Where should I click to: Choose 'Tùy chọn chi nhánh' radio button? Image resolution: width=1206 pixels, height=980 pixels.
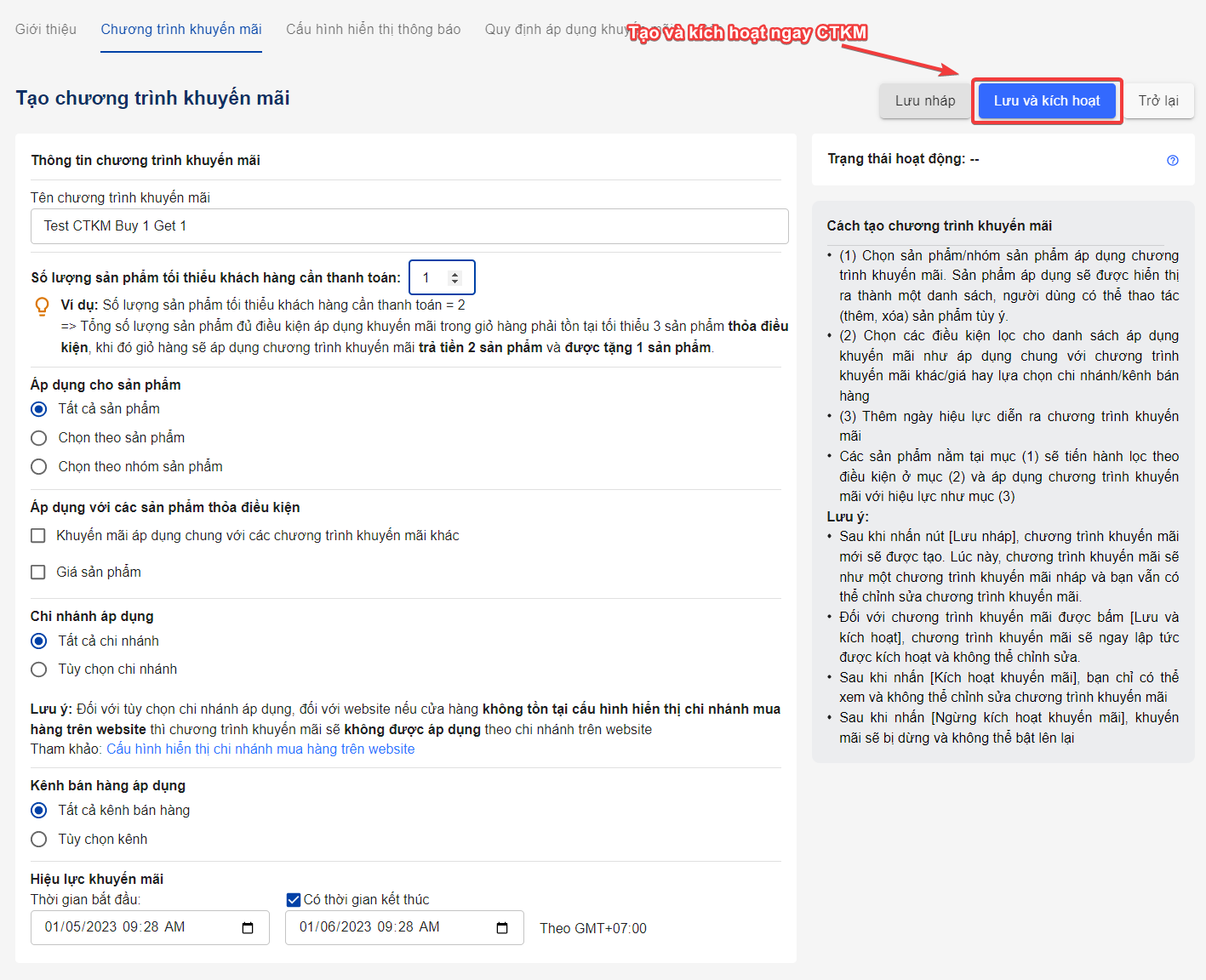point(38,669)
